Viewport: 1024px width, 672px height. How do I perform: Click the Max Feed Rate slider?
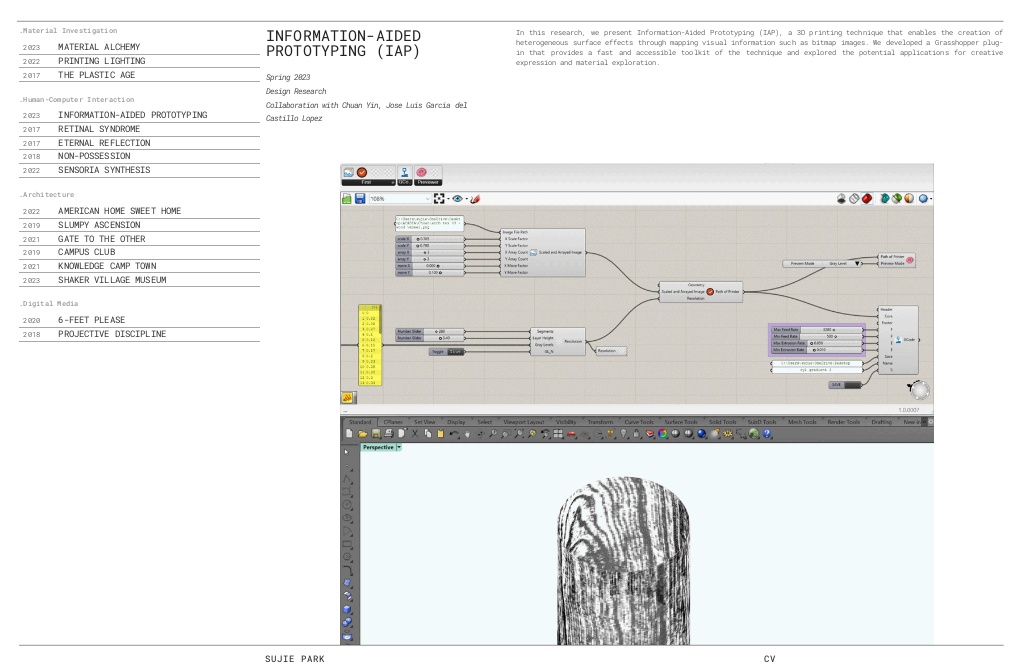tap(827, 330)
